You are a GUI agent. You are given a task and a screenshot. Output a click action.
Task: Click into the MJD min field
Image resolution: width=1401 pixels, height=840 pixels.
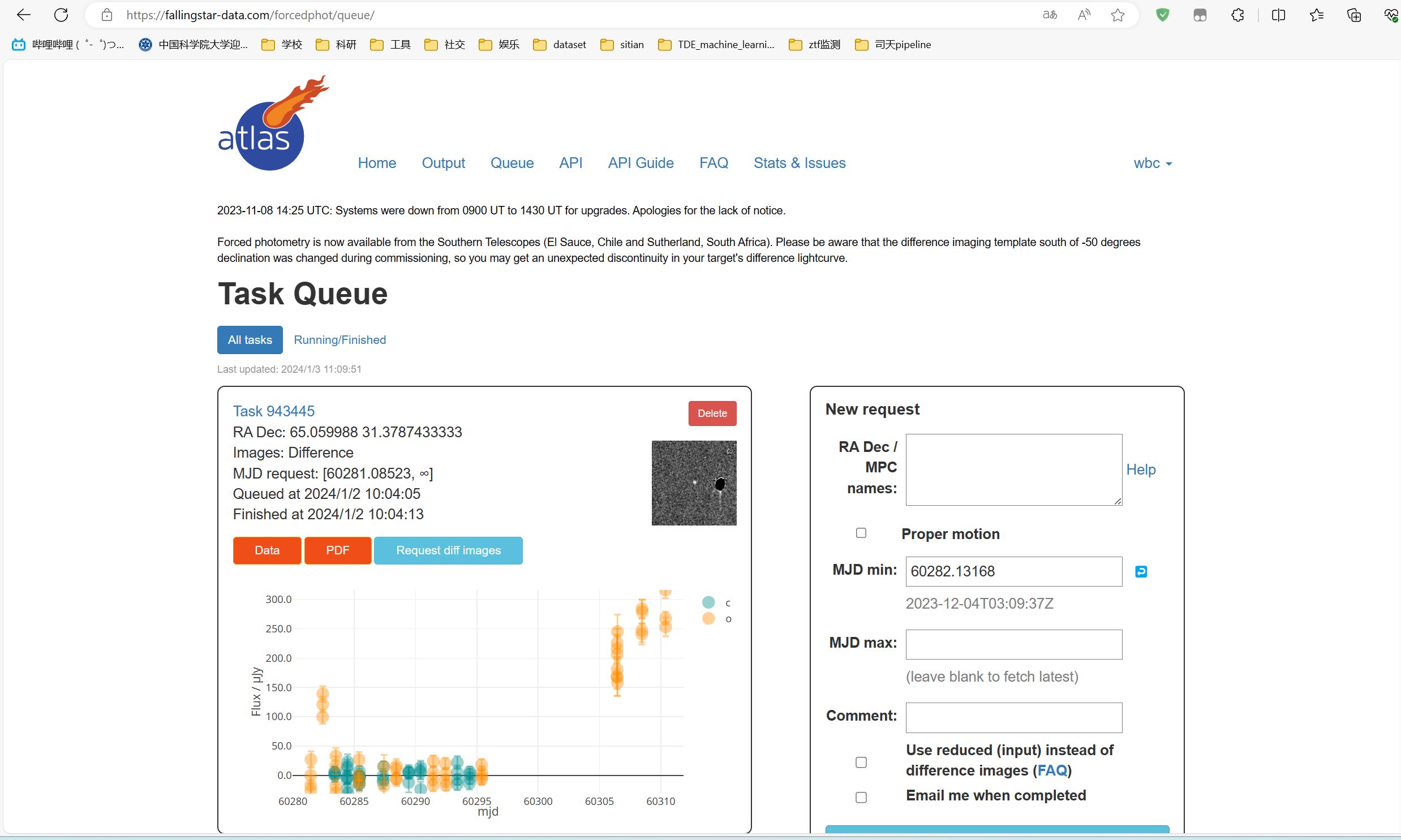1013,571
